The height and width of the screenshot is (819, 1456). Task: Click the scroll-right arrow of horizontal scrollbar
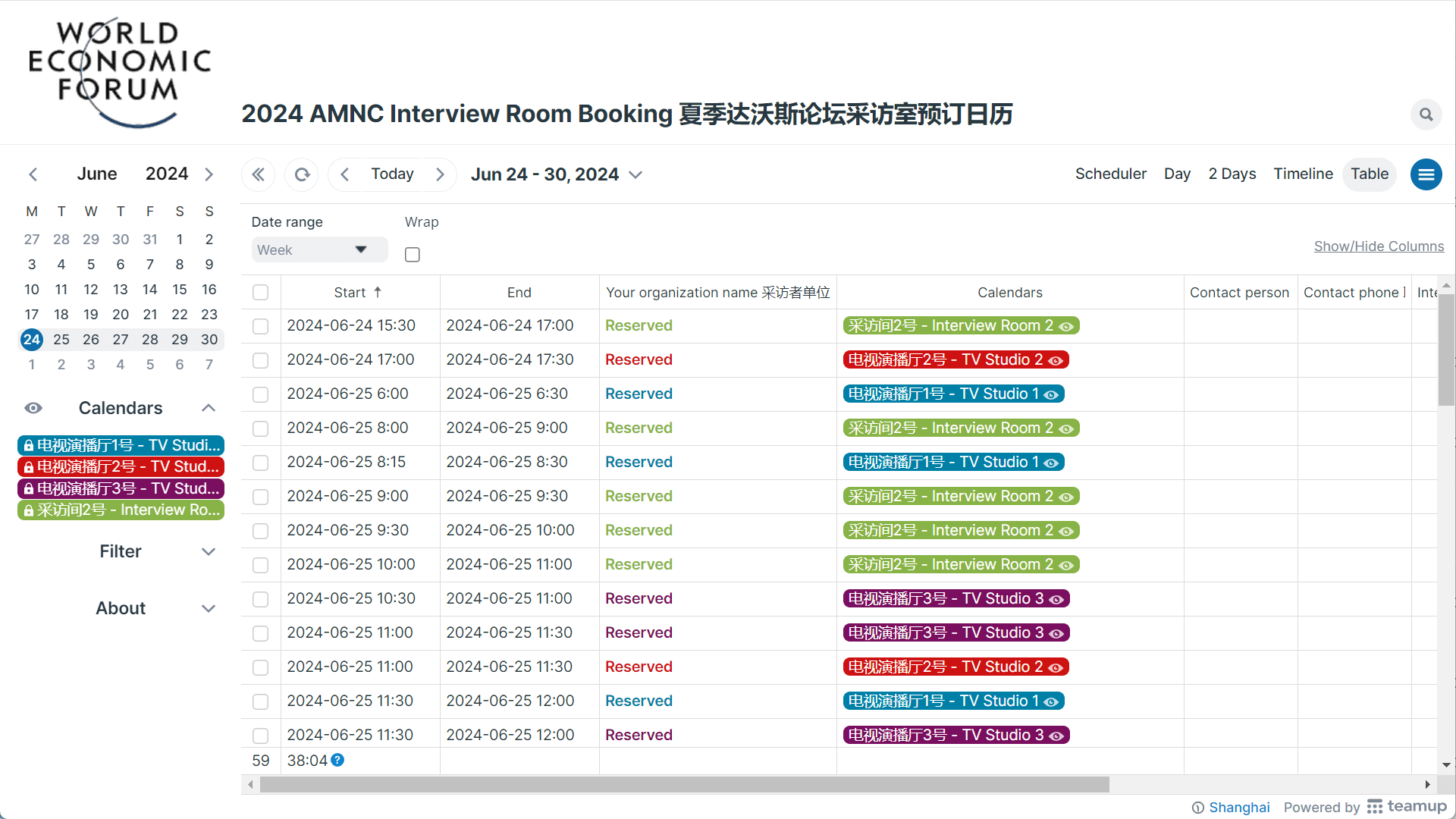point(1427,784)
